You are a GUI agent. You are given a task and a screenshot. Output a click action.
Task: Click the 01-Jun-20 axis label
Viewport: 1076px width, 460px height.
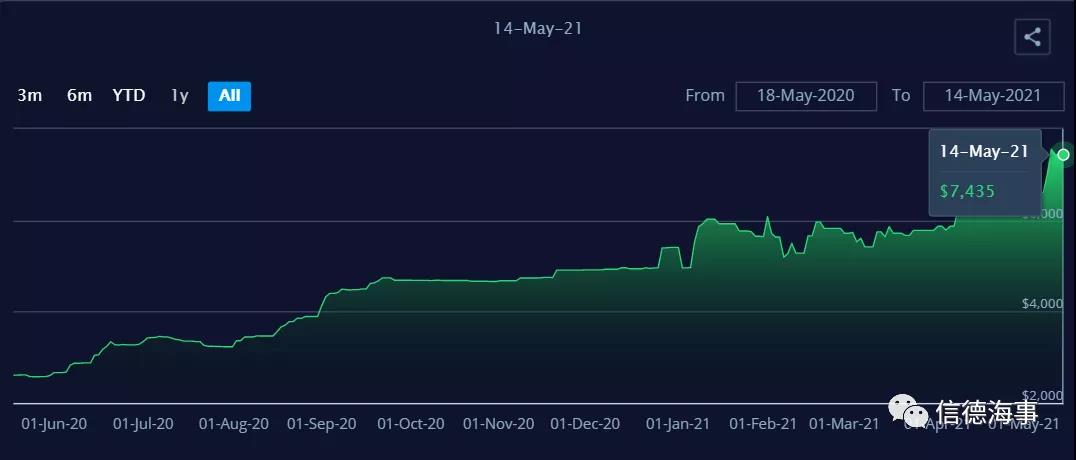click(x=54, y=424)
